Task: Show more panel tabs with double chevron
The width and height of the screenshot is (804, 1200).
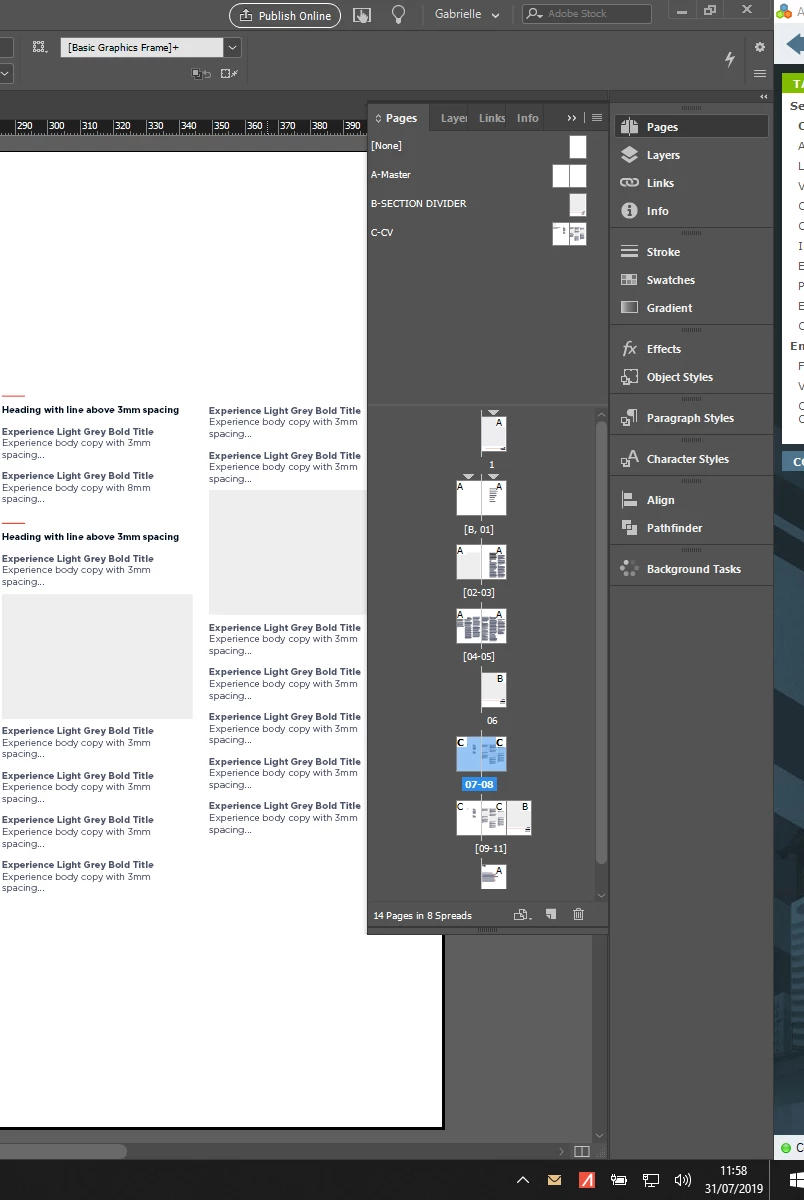Action: click(572, 118)
